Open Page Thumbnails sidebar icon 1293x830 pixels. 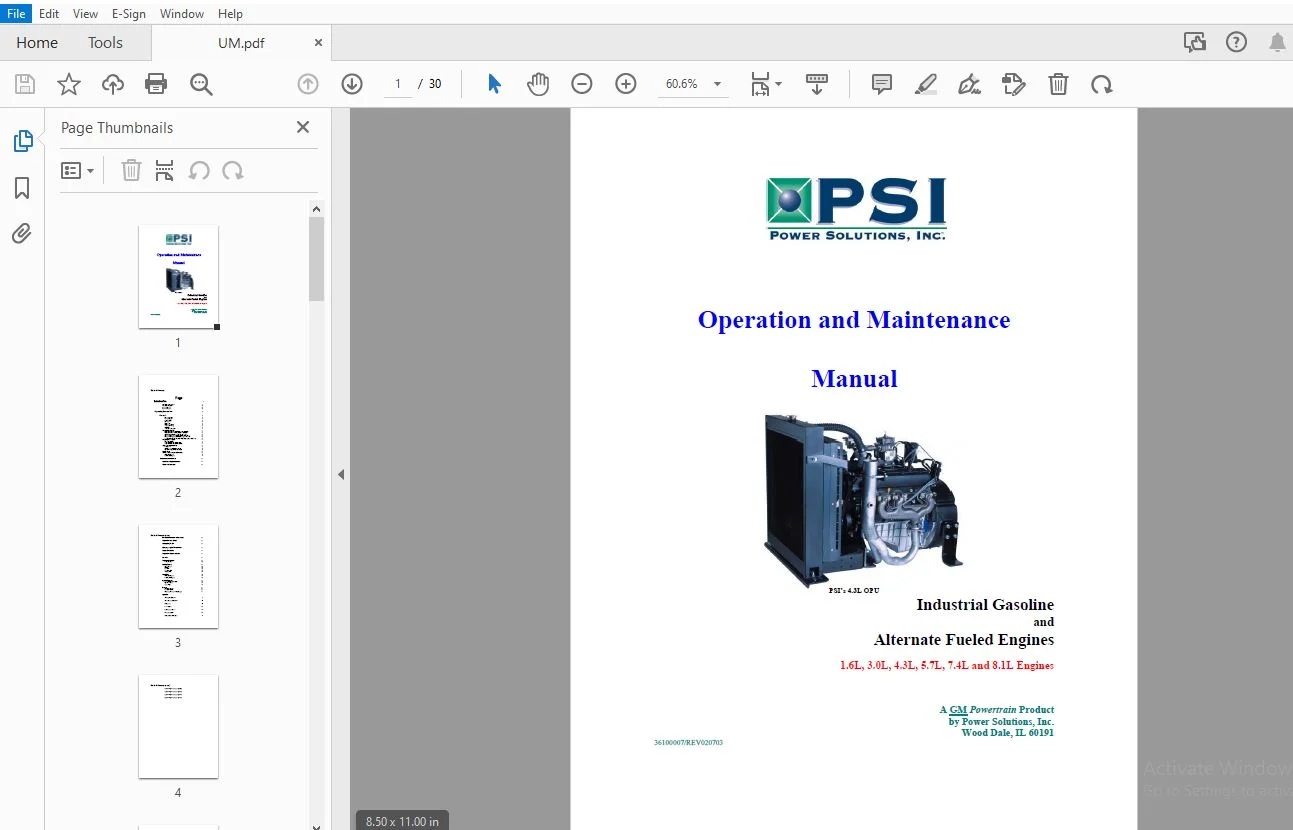point(23,141)
